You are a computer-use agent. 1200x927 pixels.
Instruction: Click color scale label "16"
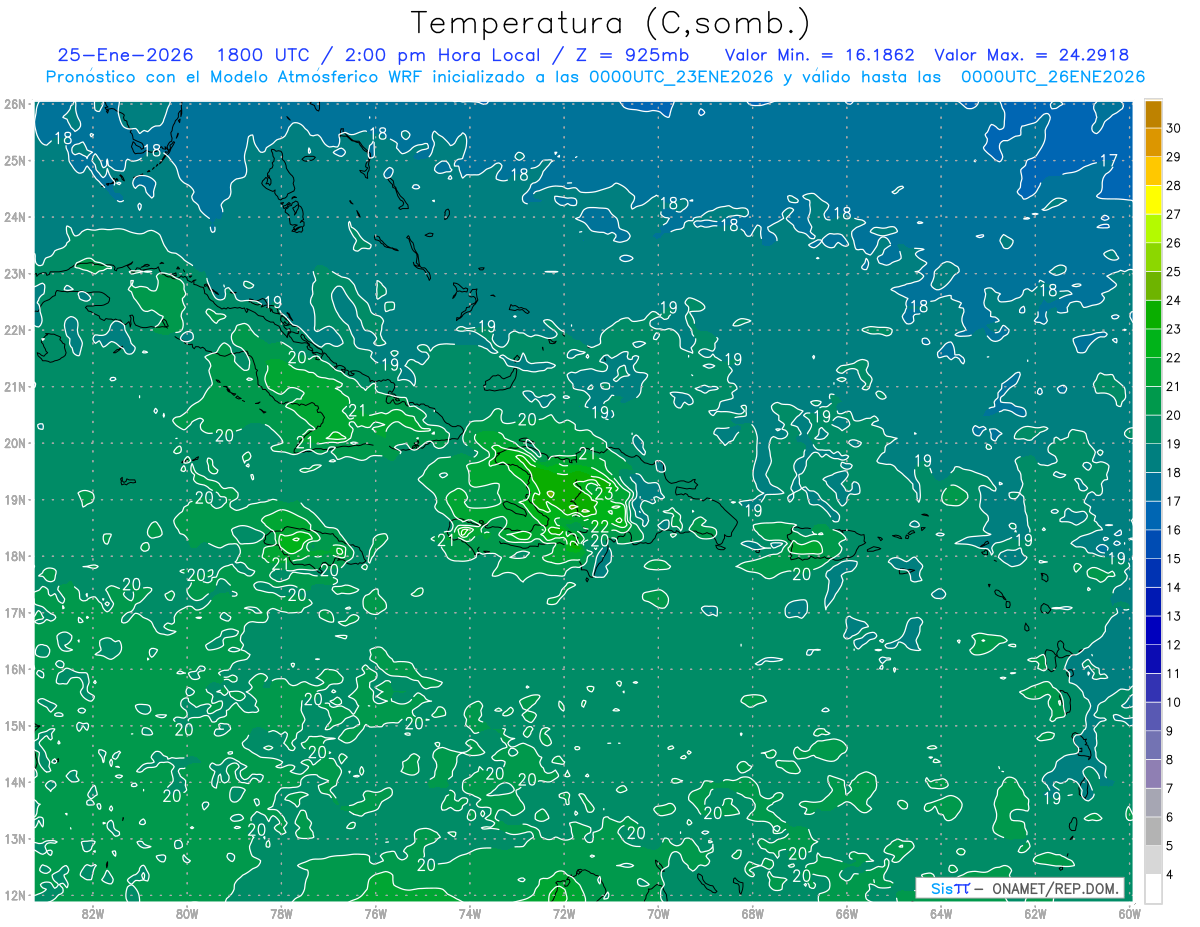[1174, 530]
